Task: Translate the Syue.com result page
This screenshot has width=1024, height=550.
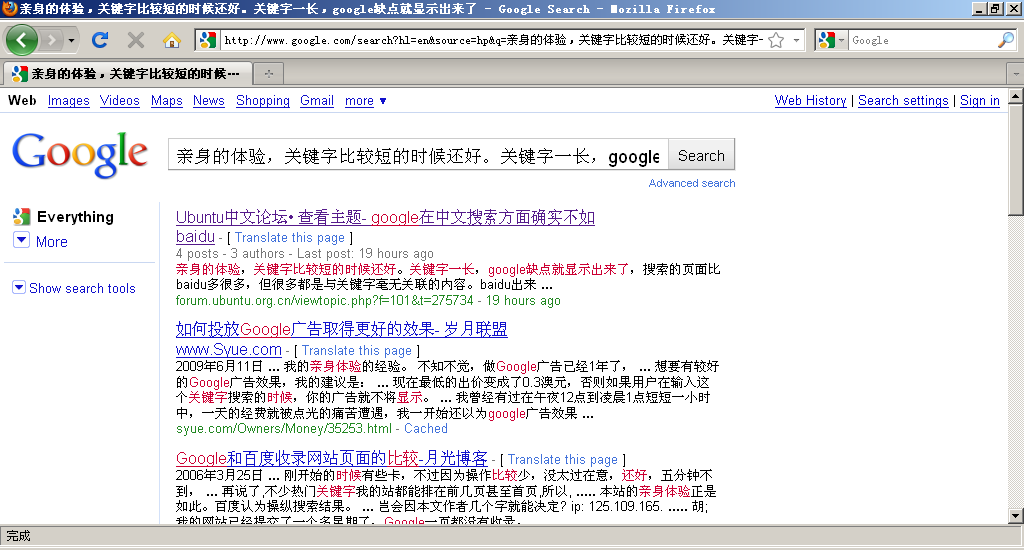Action: [x=357, y=351]
